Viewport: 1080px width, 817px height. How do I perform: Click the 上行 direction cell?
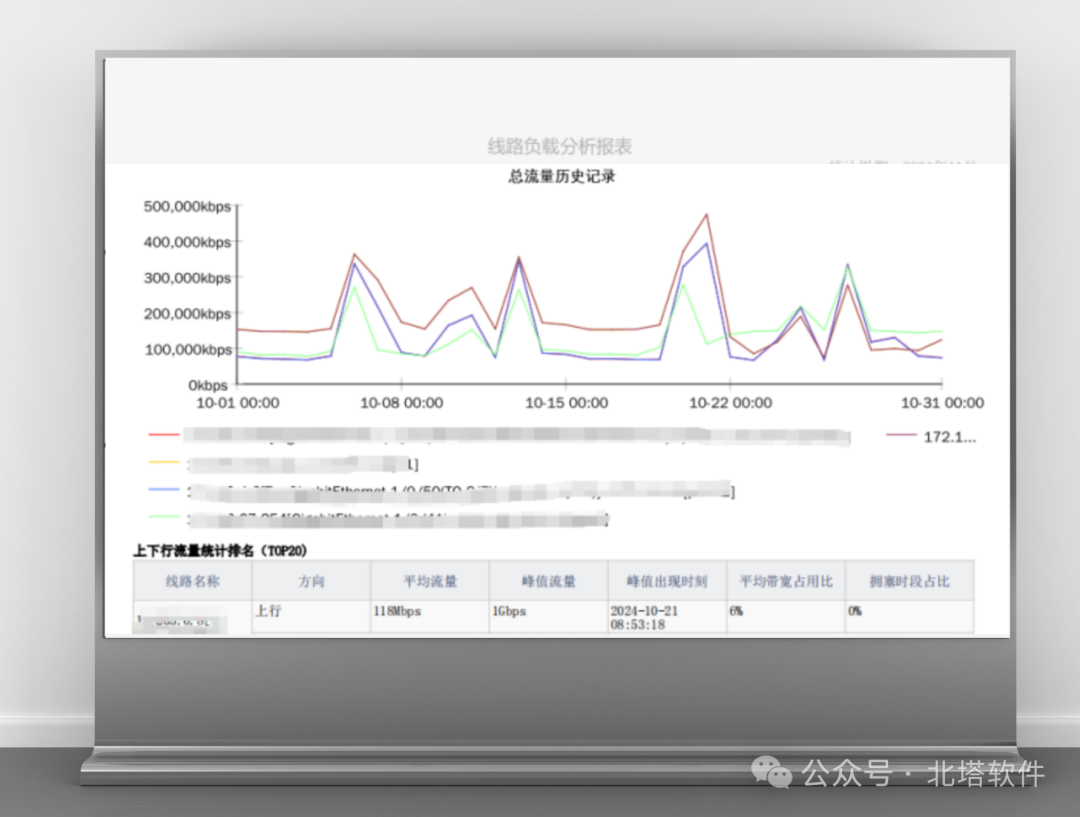(311, 617)
